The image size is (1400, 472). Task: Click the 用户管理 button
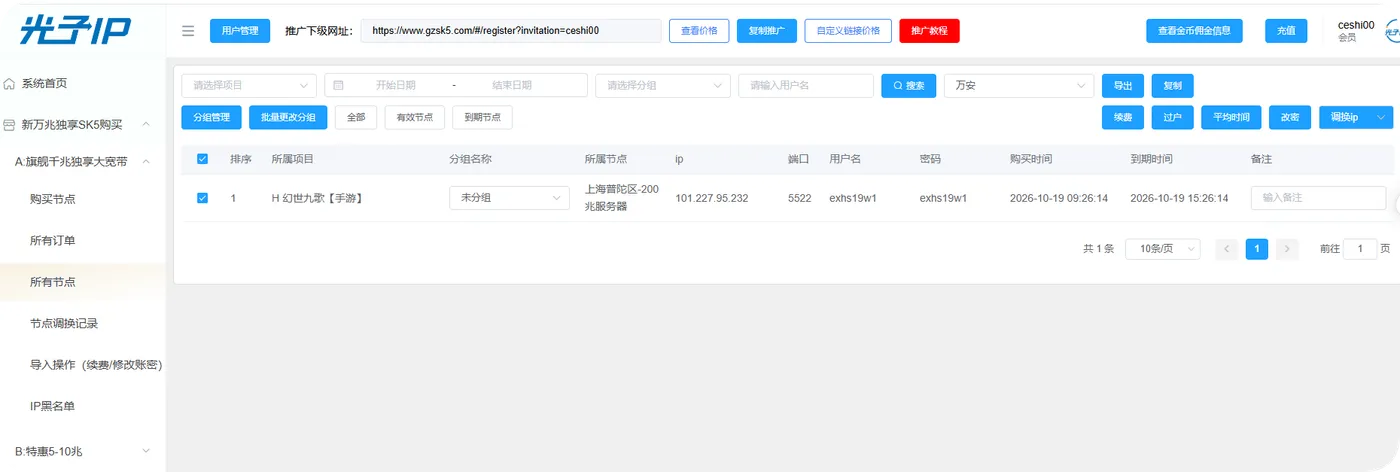tap(240, 31)
